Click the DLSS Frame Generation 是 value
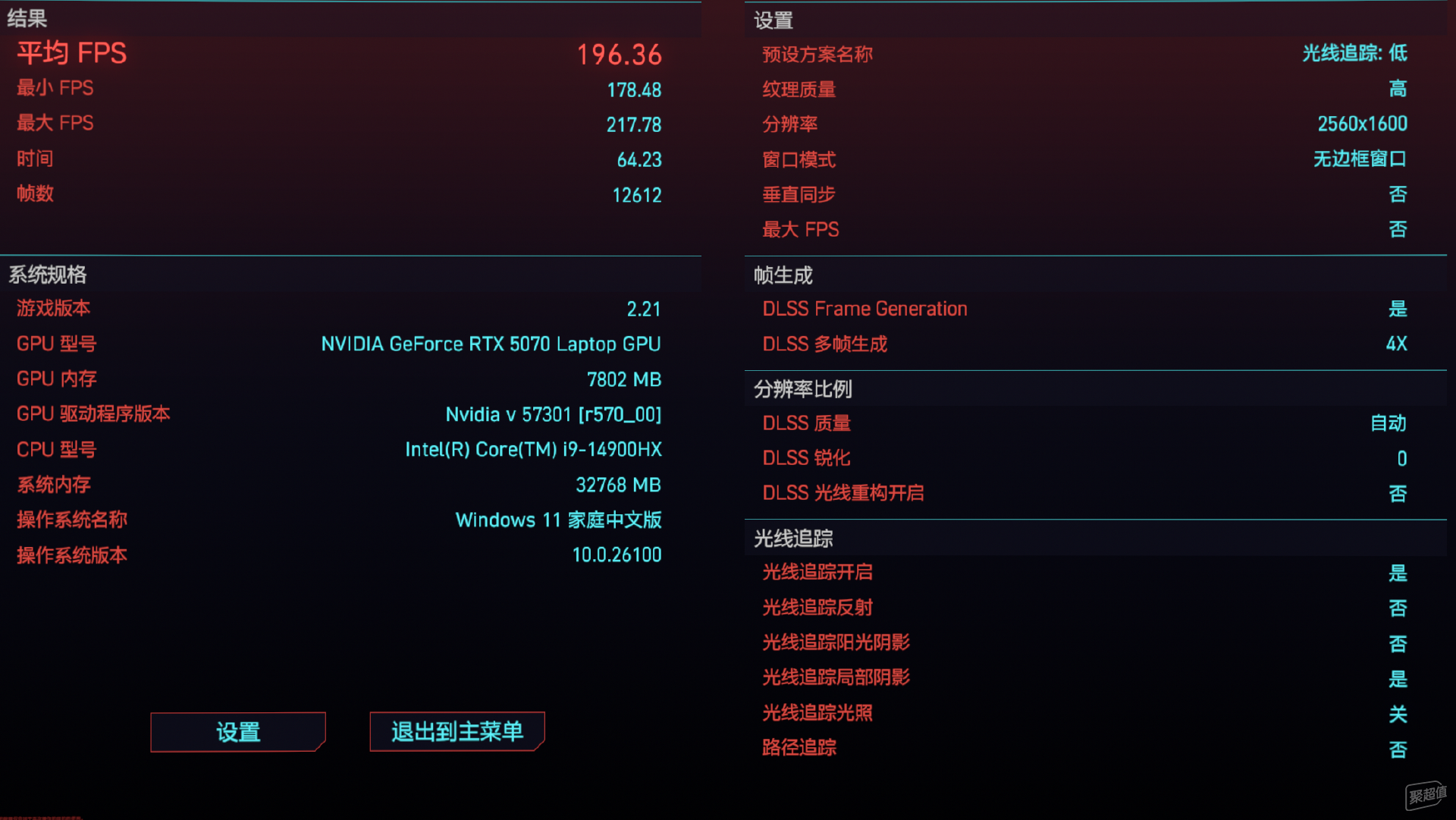The width and height of the screenshot is (1456, 820). click(x=1398, y=309)
